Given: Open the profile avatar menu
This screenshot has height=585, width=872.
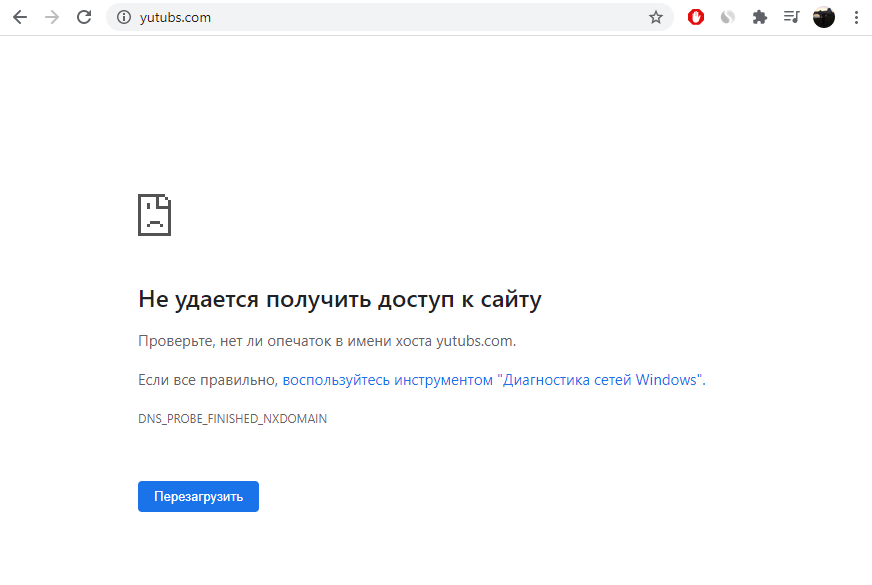Looking at the screenshot, I should pos(824,17).
